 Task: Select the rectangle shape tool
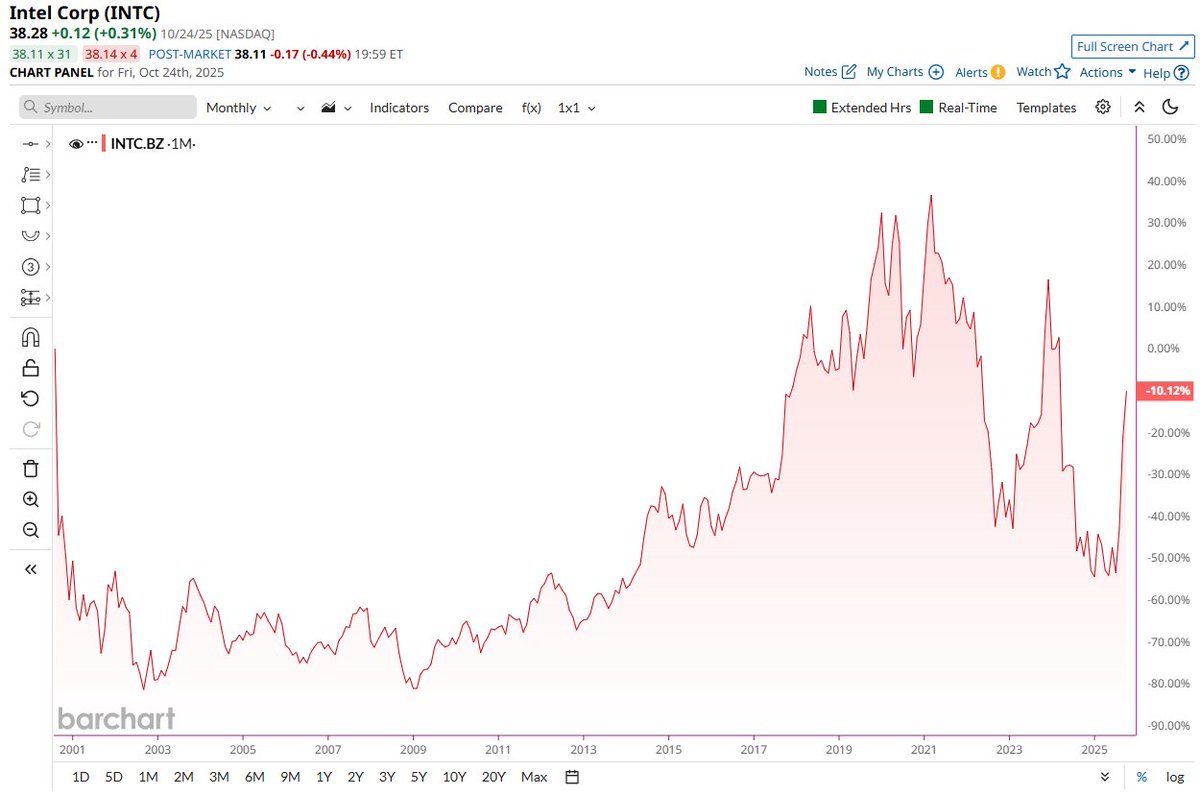click(30, 205)
